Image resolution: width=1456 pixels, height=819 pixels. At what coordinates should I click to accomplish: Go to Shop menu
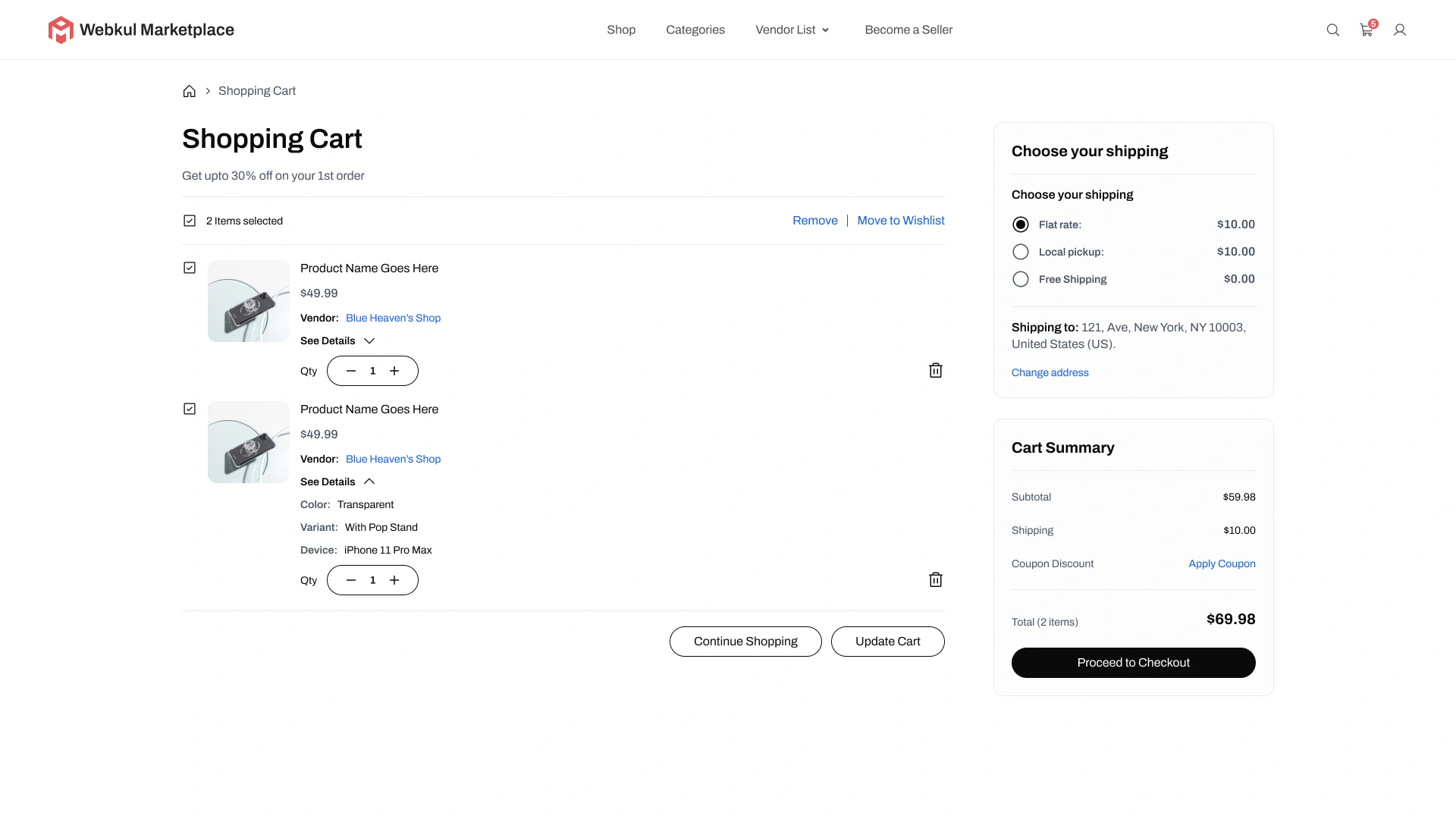621,30
